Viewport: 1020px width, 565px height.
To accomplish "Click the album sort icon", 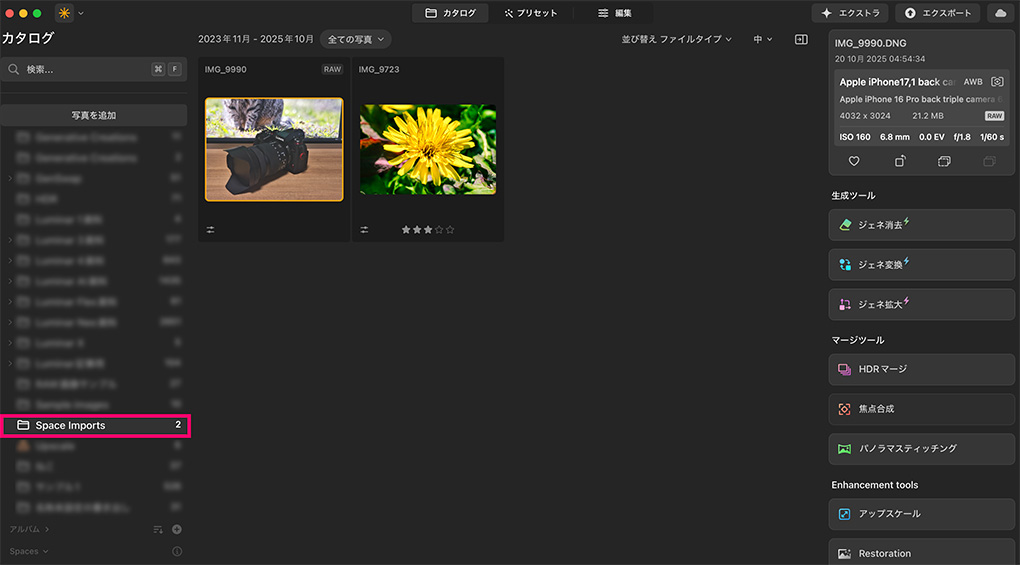I will coord(157,529).
